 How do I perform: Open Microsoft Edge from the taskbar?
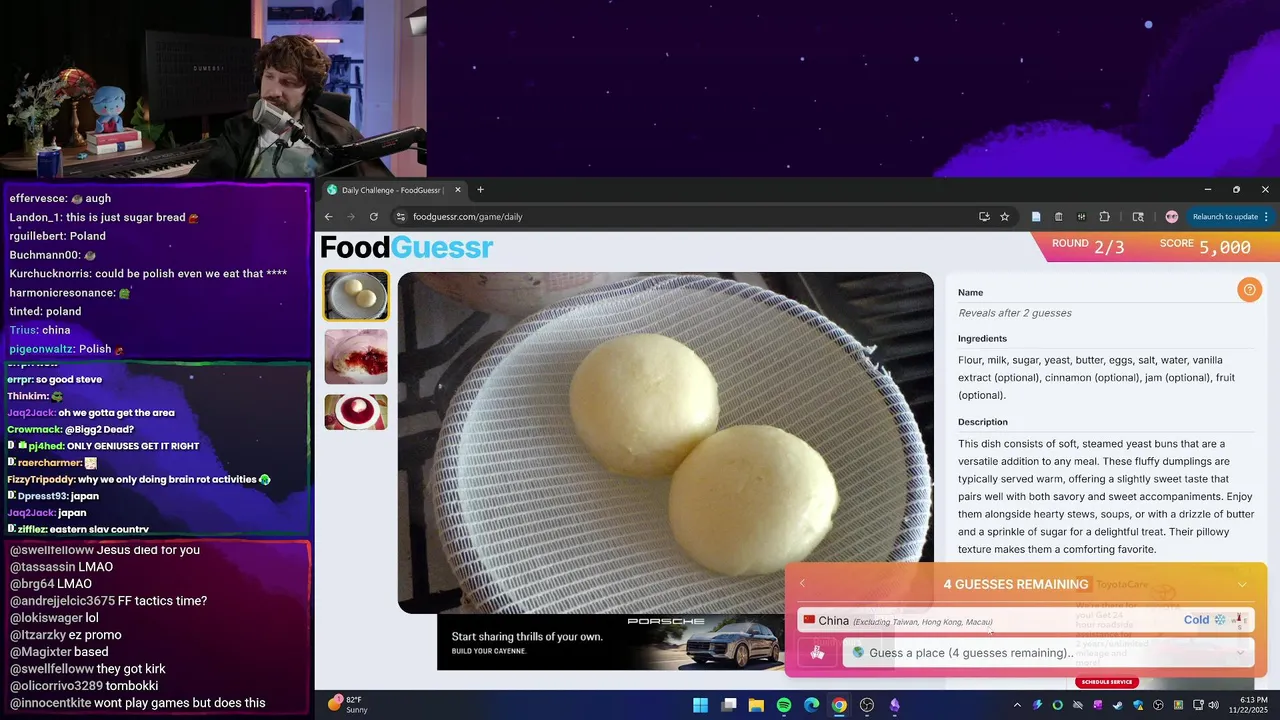pyautogui.click(x=812, y=705)
